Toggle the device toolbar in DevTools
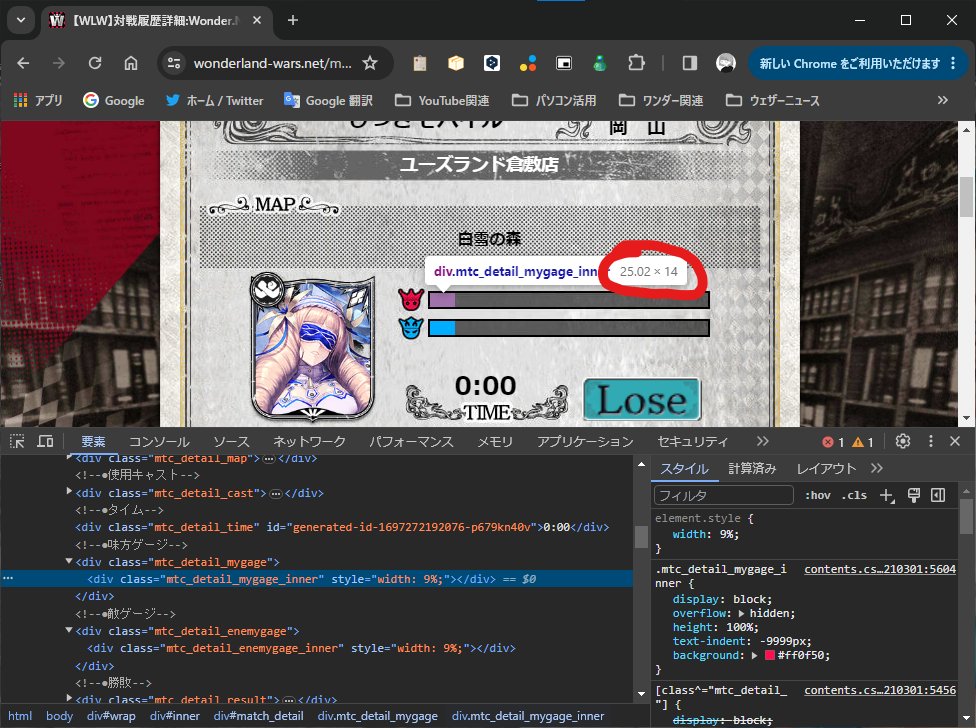This screenshot has width=976, height=728. point(45,441)
